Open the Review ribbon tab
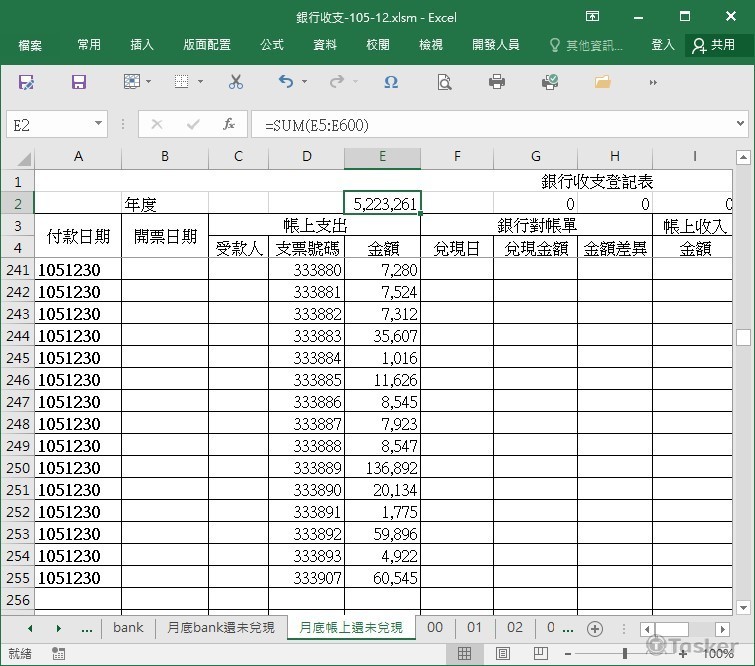Screen dimensions: 755x666 378,45
